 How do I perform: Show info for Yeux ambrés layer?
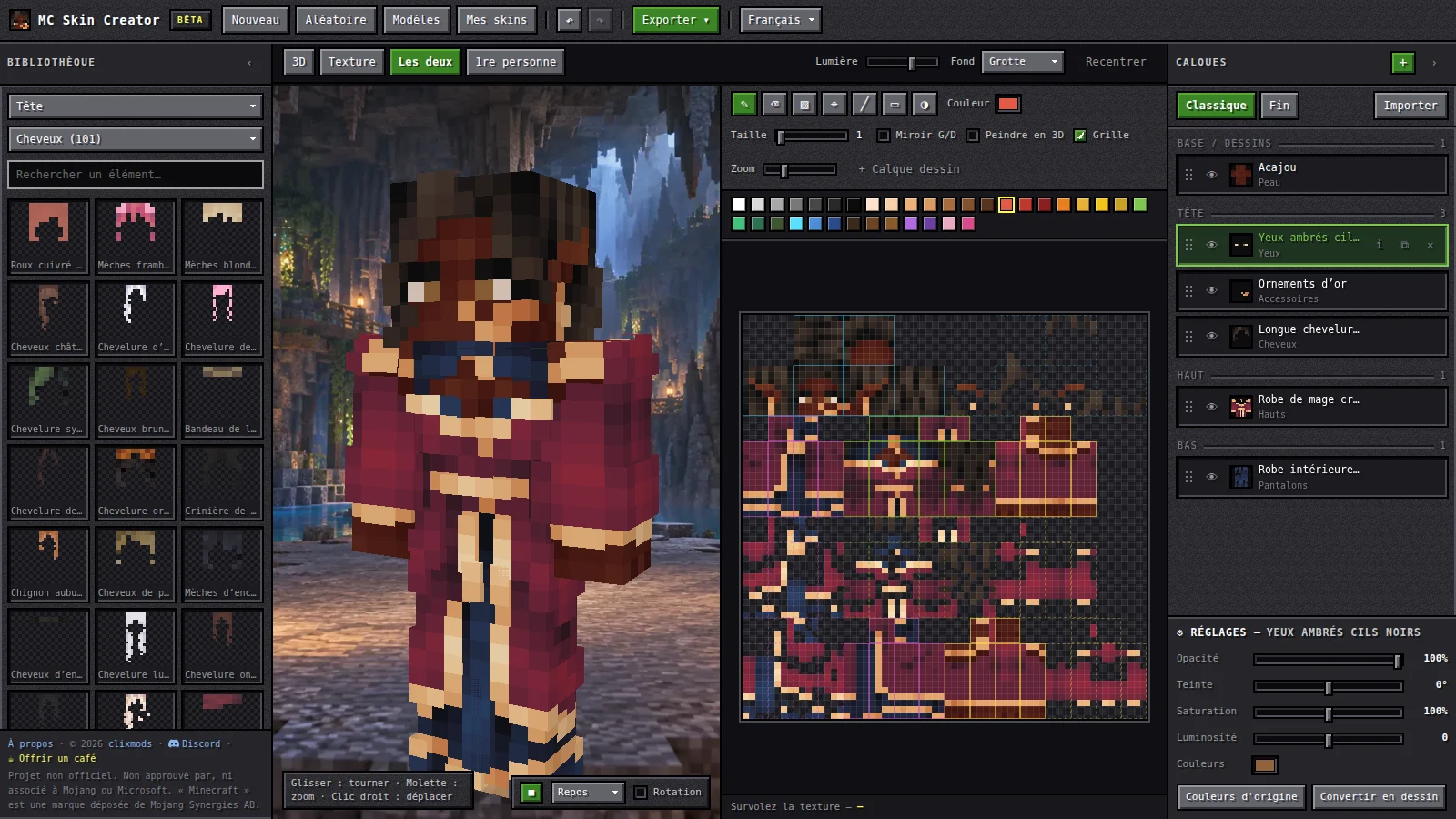pos(1380,245)
